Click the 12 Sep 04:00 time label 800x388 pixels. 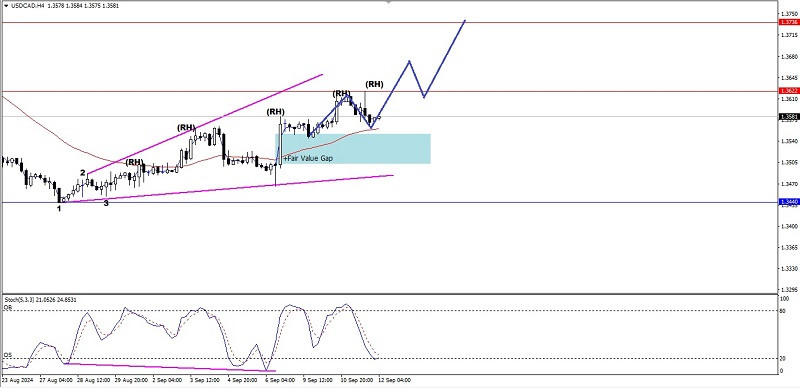pos(395,380)
